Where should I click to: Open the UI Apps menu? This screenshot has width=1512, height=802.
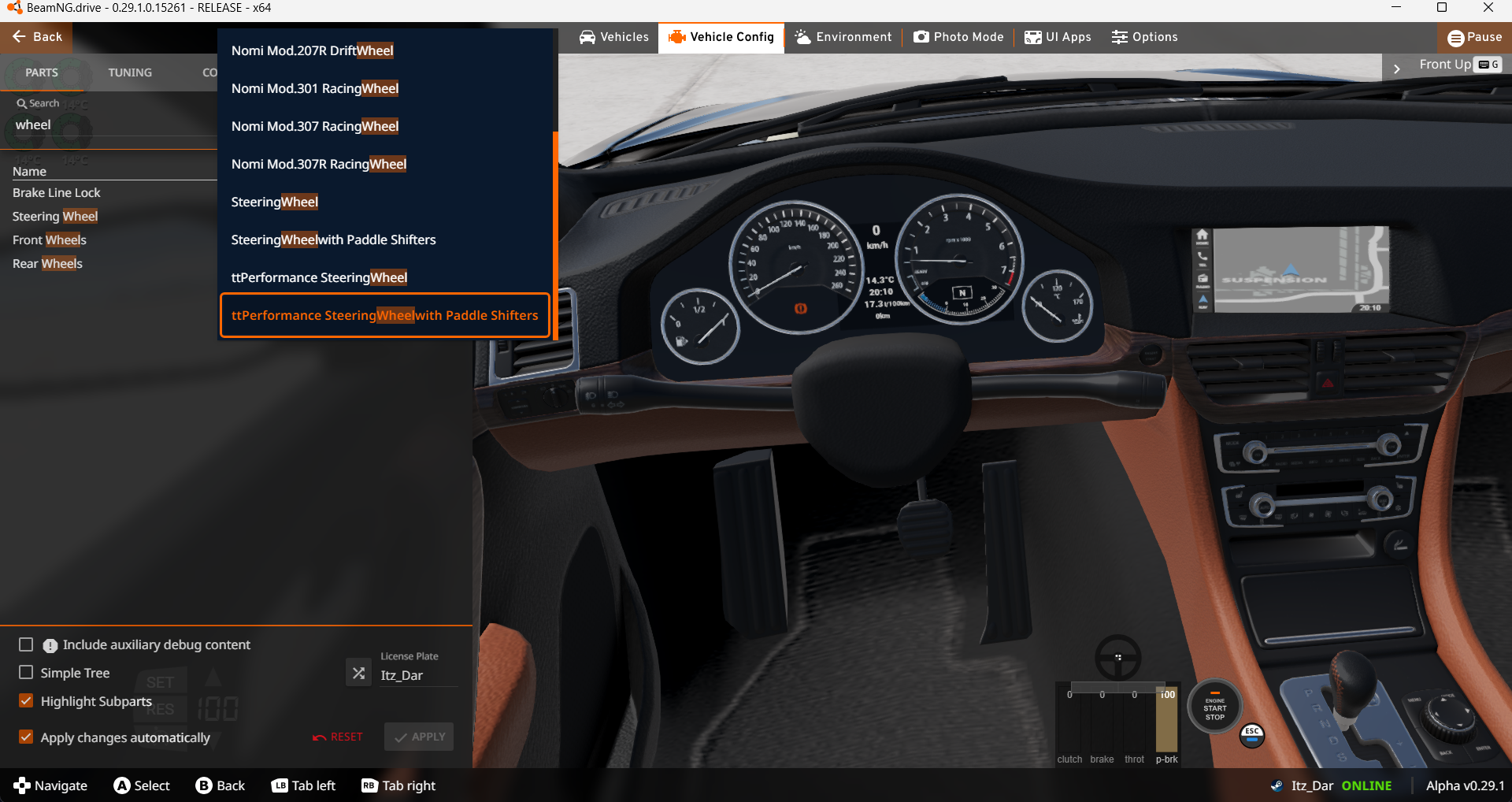(x=1058, y=37)
